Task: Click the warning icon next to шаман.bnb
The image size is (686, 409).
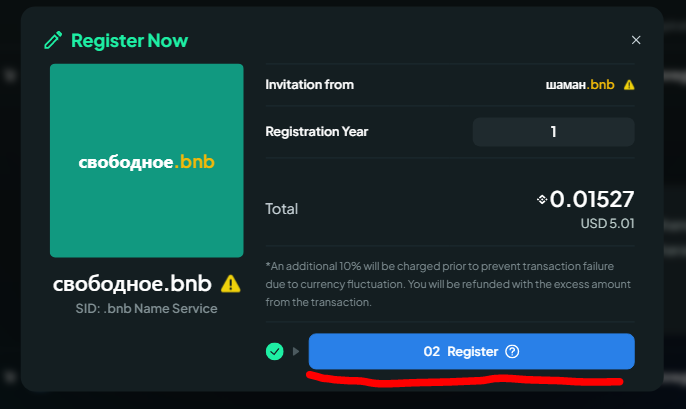Action: coord(629,85)
